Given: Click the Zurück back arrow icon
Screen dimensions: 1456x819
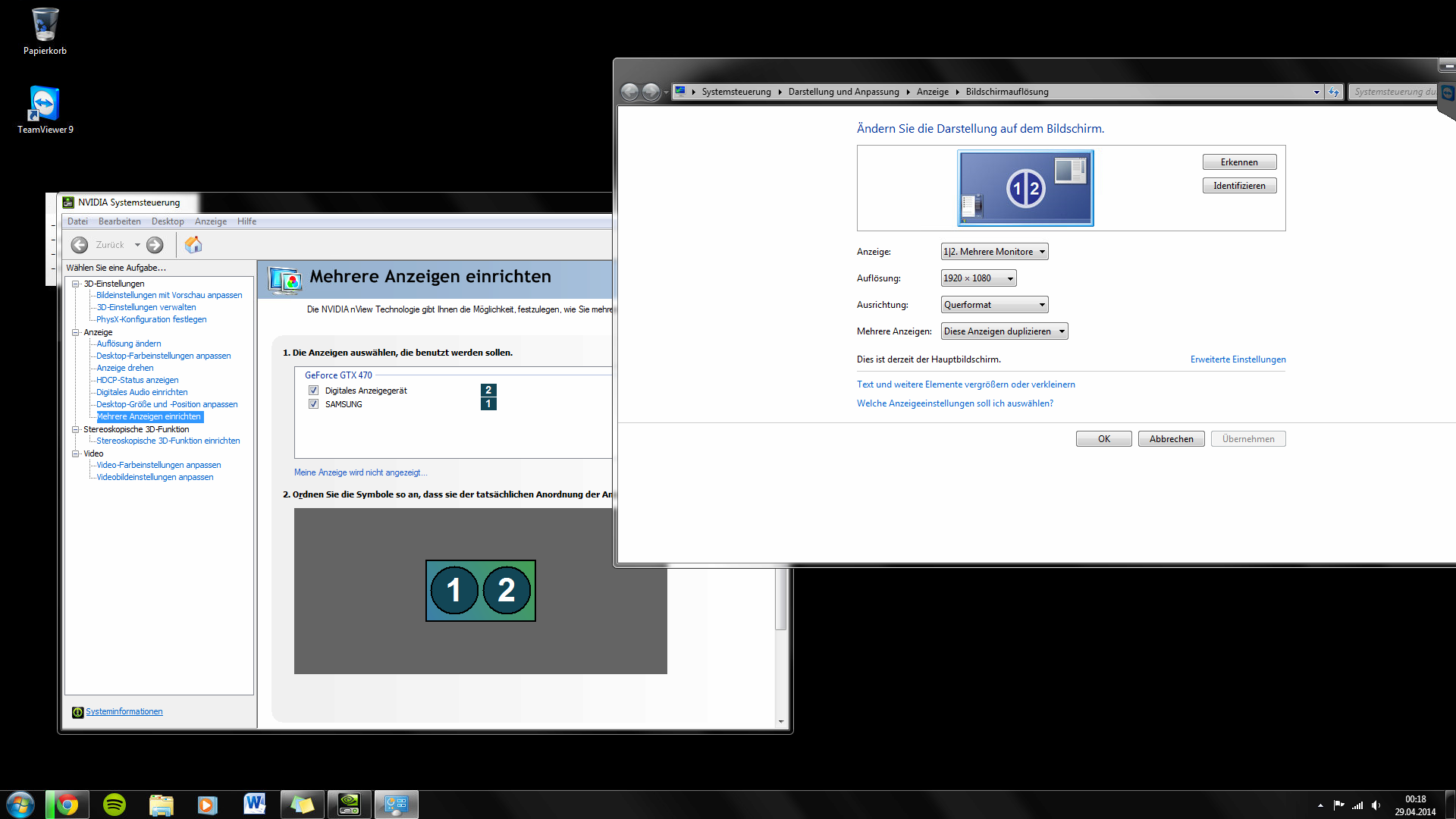Looking at the screenshot, I should click(x=80, y=245).
